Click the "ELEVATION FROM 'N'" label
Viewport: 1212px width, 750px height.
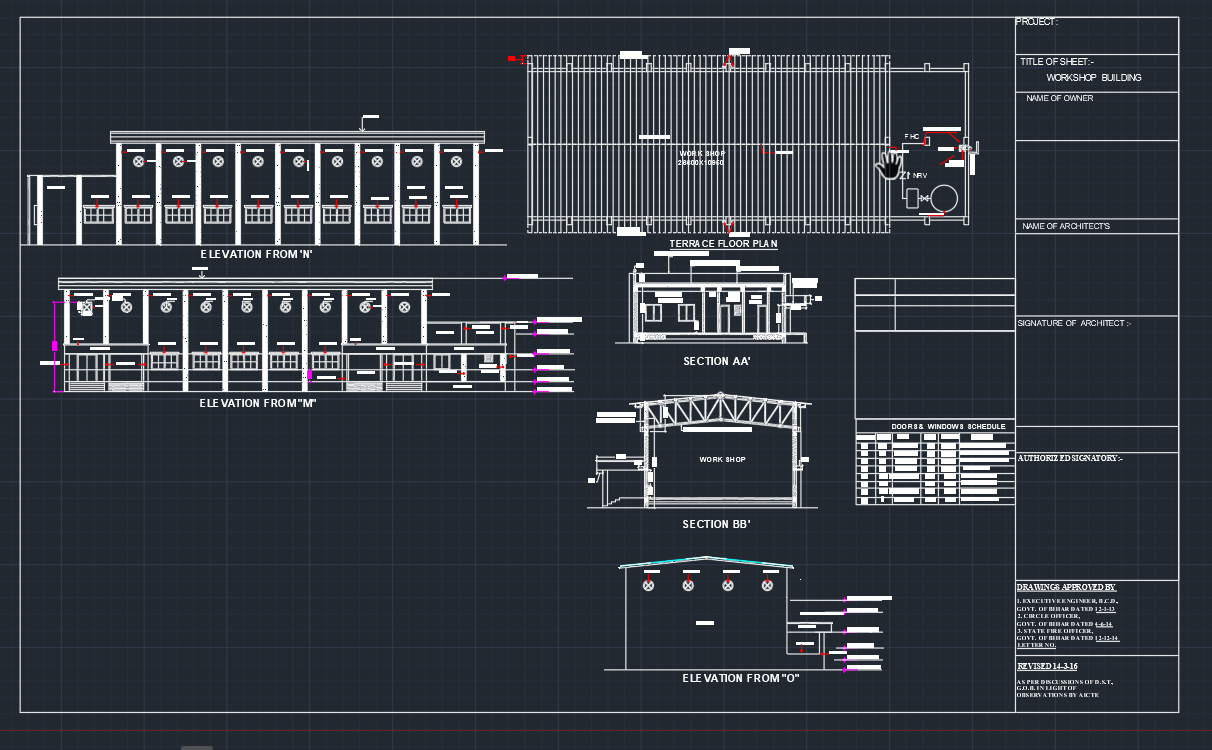point(257,254)
